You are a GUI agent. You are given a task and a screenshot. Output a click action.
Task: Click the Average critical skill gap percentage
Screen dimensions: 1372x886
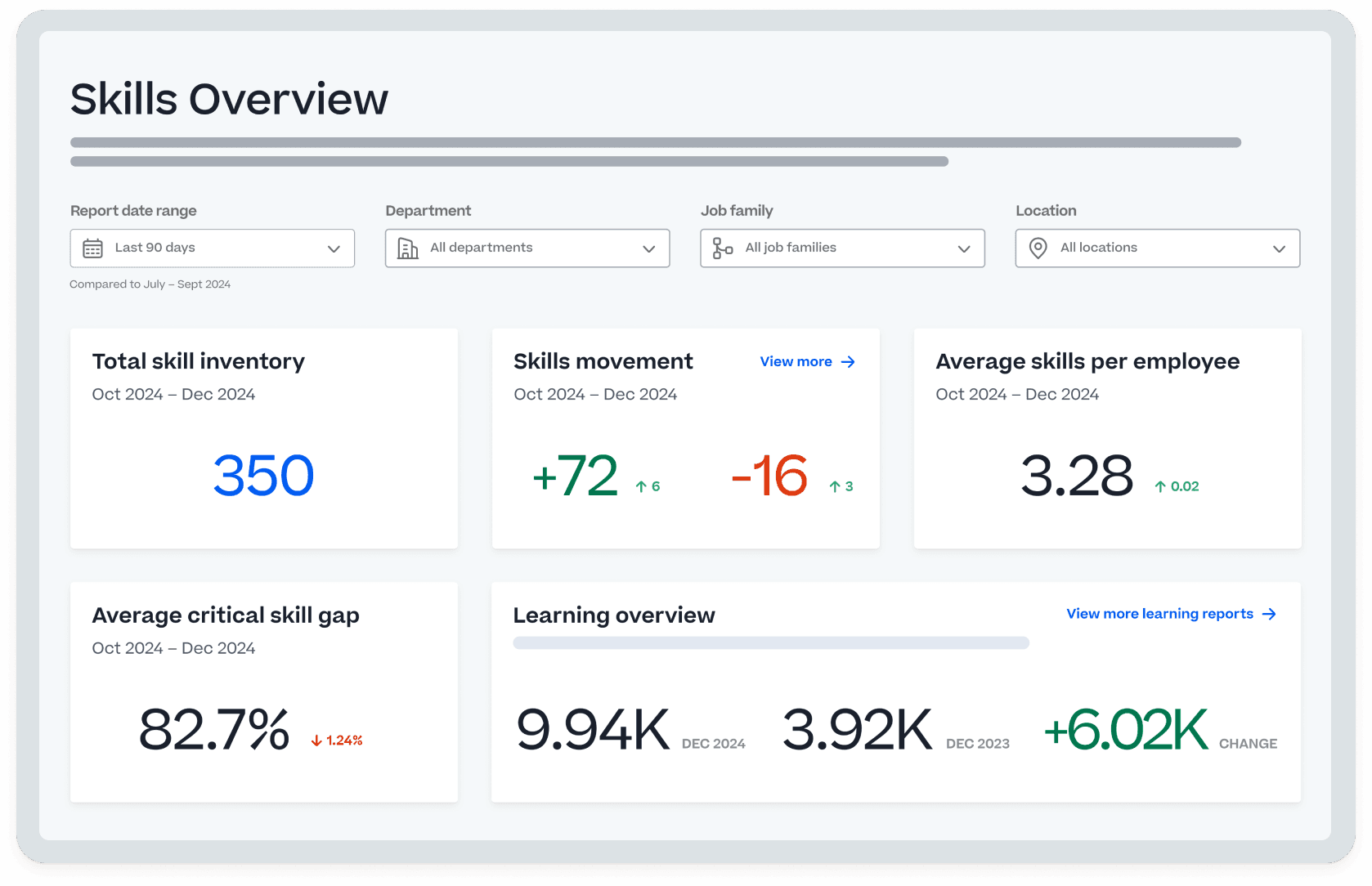[x=213, y=730]
